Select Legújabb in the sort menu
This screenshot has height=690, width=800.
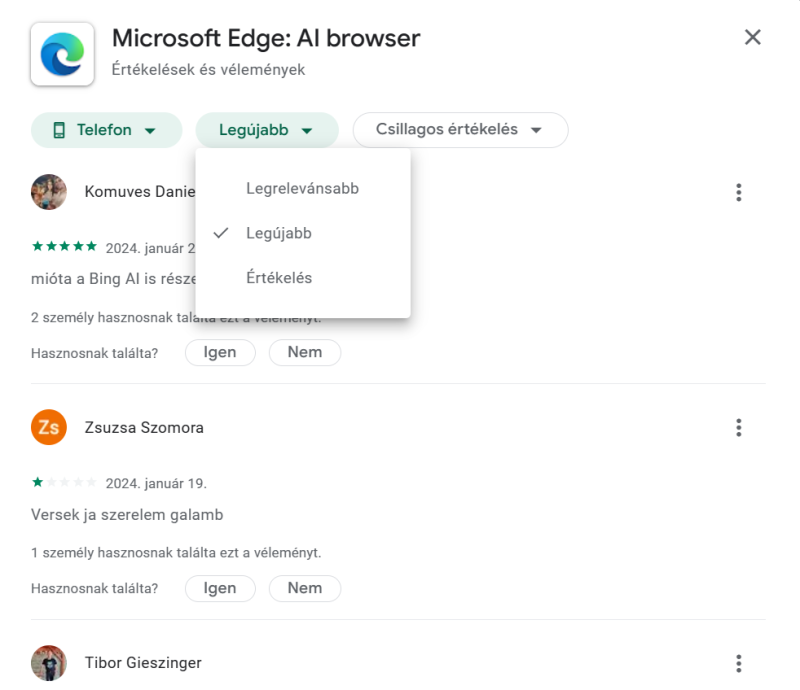coord(303,233)
